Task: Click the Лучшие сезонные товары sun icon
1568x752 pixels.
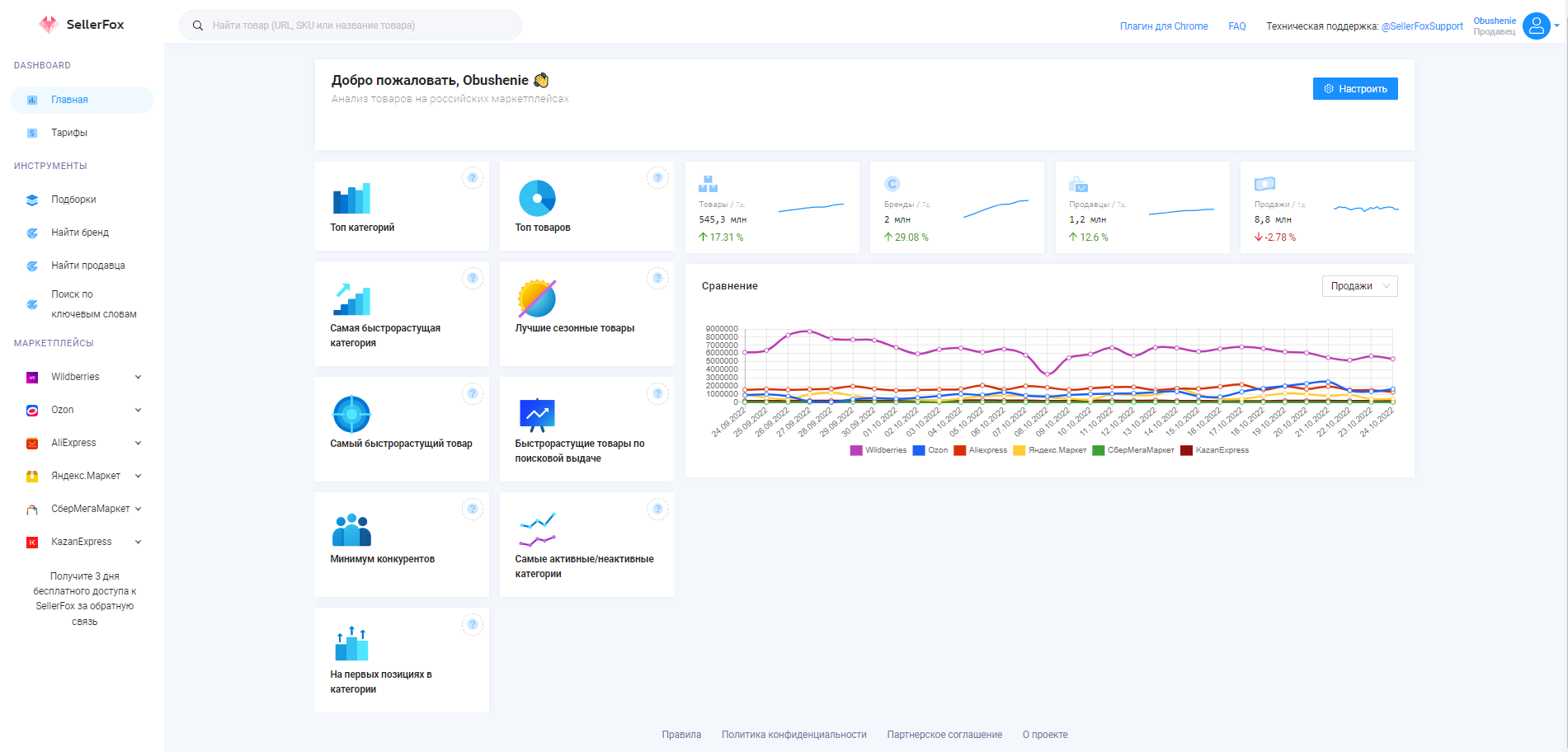Action: pyautogui.click(x=537, y=298)
